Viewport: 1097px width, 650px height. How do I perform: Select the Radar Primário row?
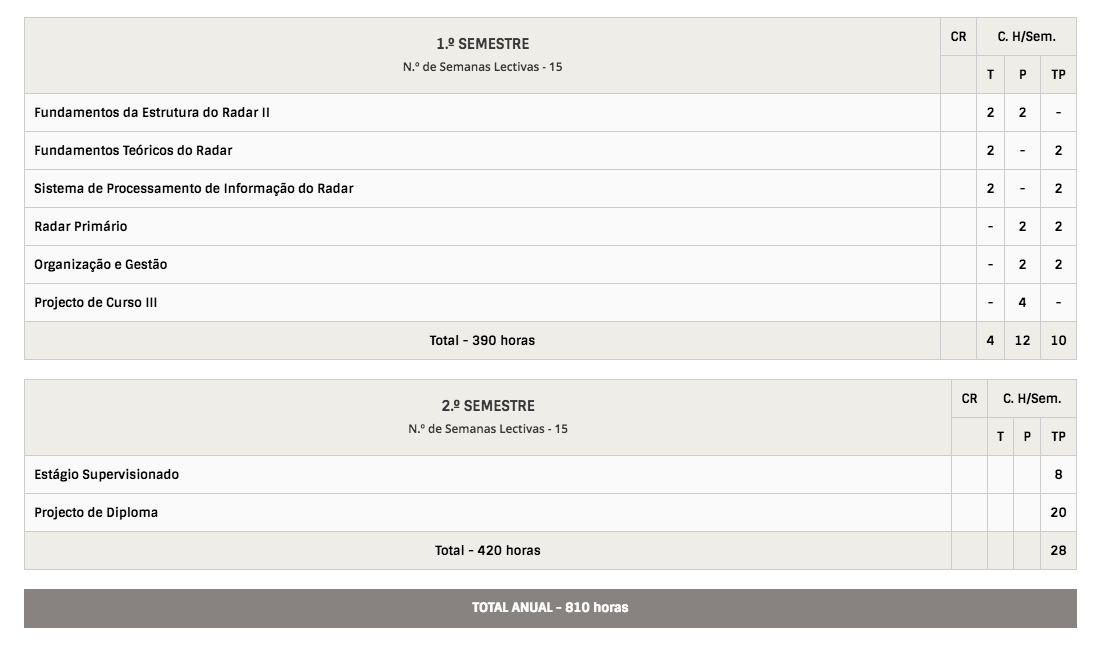81,227
